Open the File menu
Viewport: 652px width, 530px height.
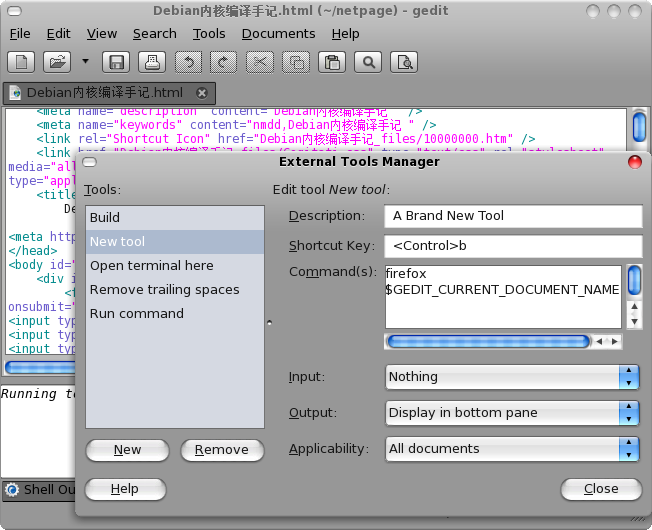pos(20,34)
